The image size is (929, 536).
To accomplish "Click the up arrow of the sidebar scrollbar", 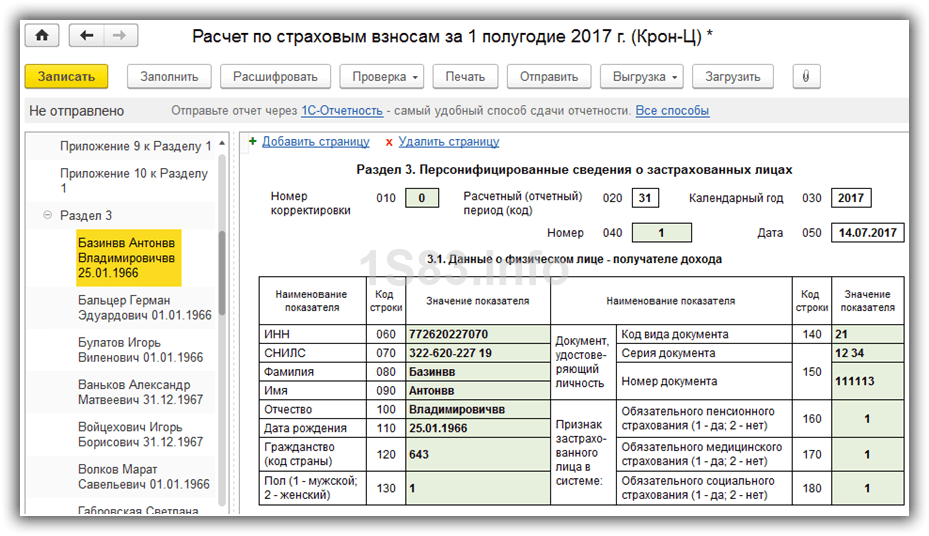I will point(222,144).
